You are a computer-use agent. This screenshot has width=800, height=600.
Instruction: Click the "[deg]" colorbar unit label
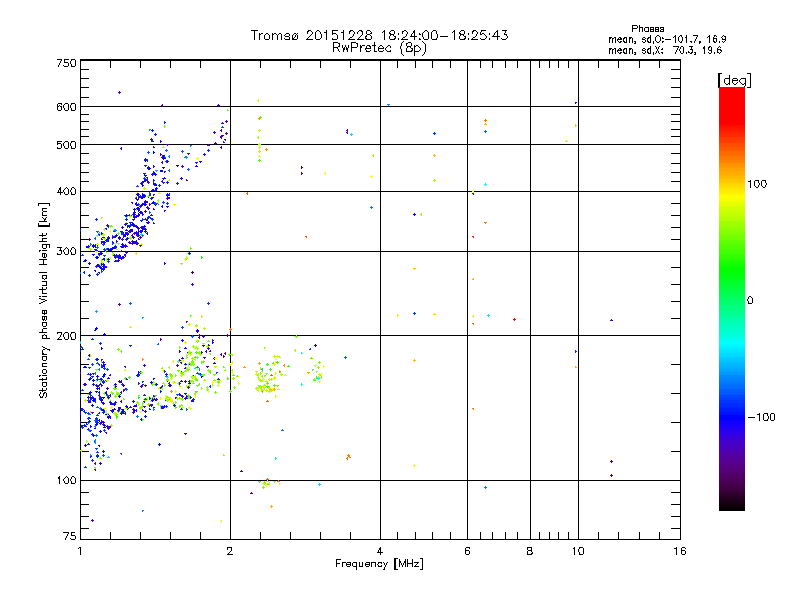point(734,80)
